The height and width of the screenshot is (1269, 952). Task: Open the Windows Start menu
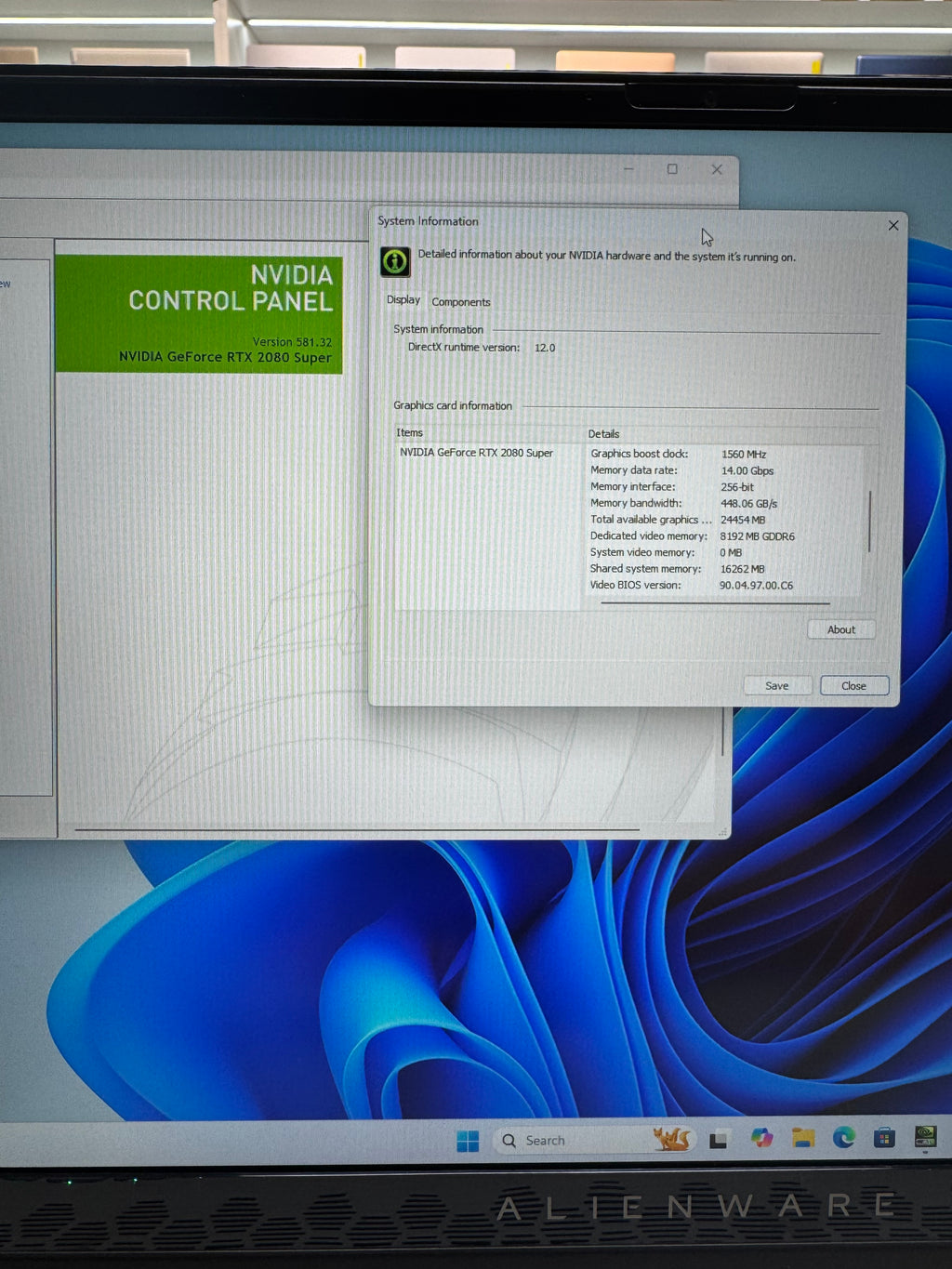(469, 1141)
